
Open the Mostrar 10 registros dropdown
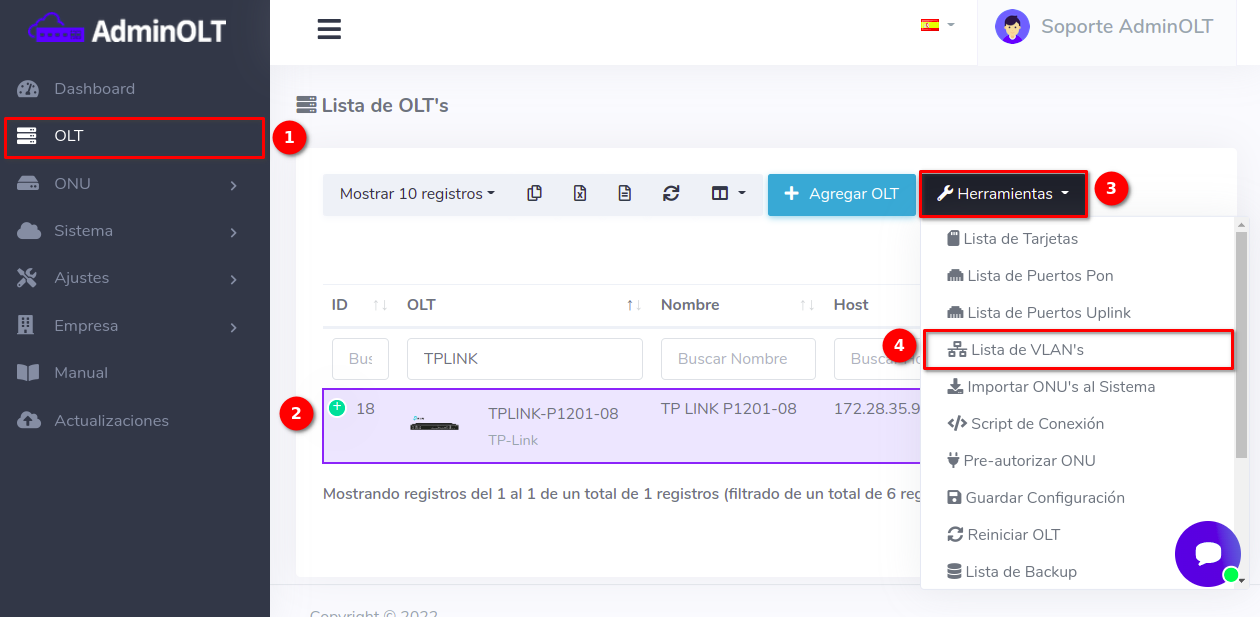pyautogui.click(x=417, y=194)
